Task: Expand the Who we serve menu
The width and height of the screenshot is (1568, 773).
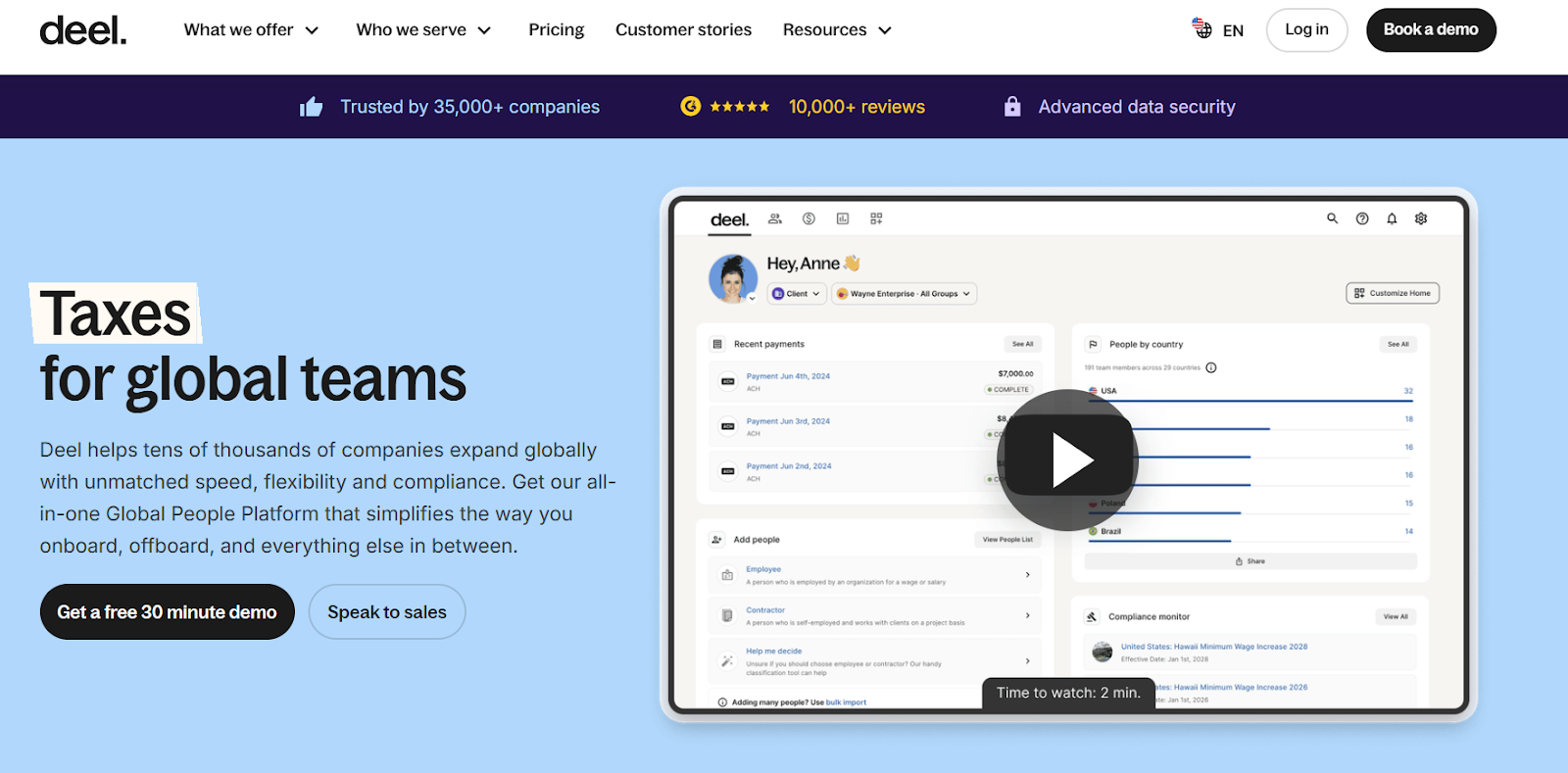Action: 423,30
